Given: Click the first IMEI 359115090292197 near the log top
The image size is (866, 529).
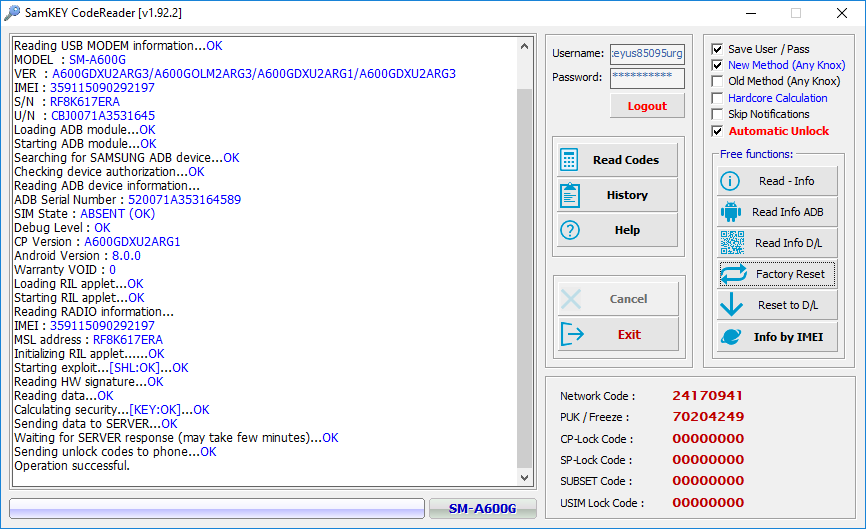Looking at the screenshot, I should point(102,88).
